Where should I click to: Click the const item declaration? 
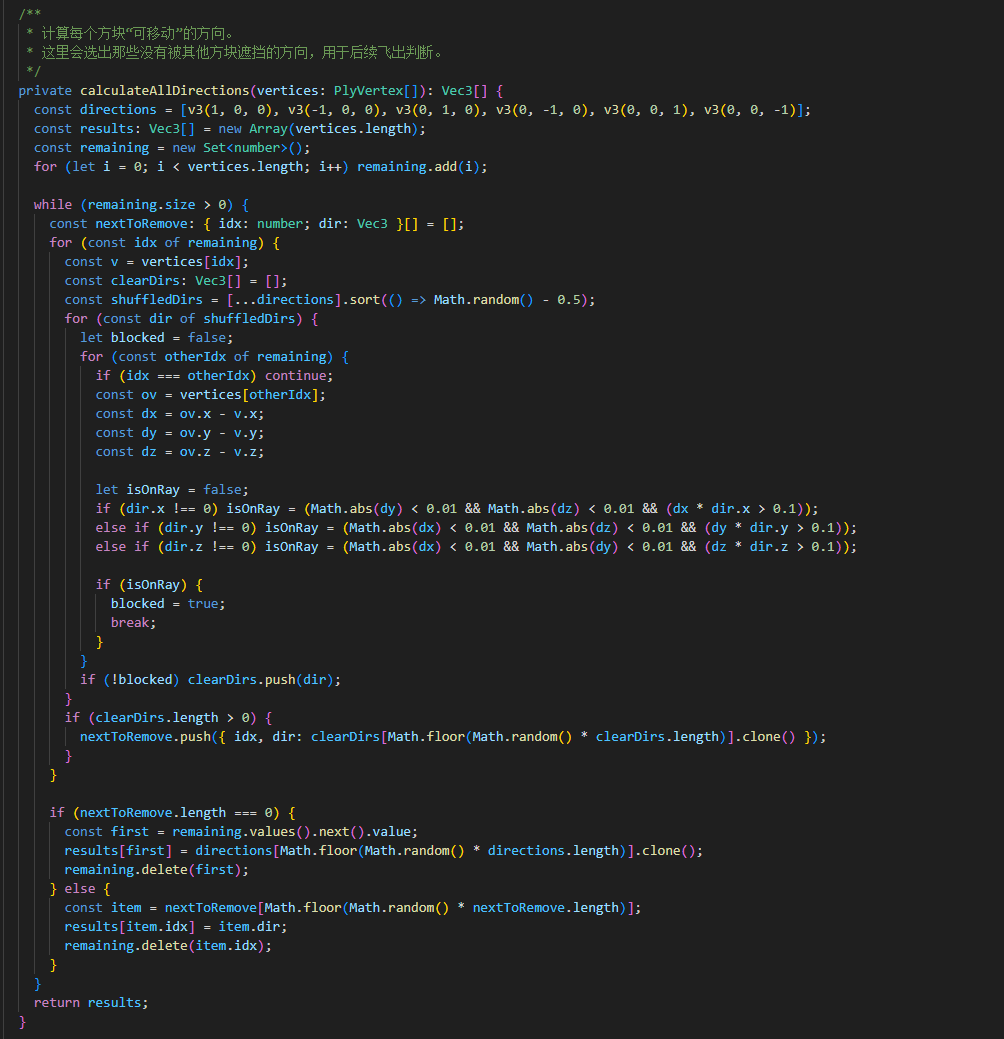[353, 908]
